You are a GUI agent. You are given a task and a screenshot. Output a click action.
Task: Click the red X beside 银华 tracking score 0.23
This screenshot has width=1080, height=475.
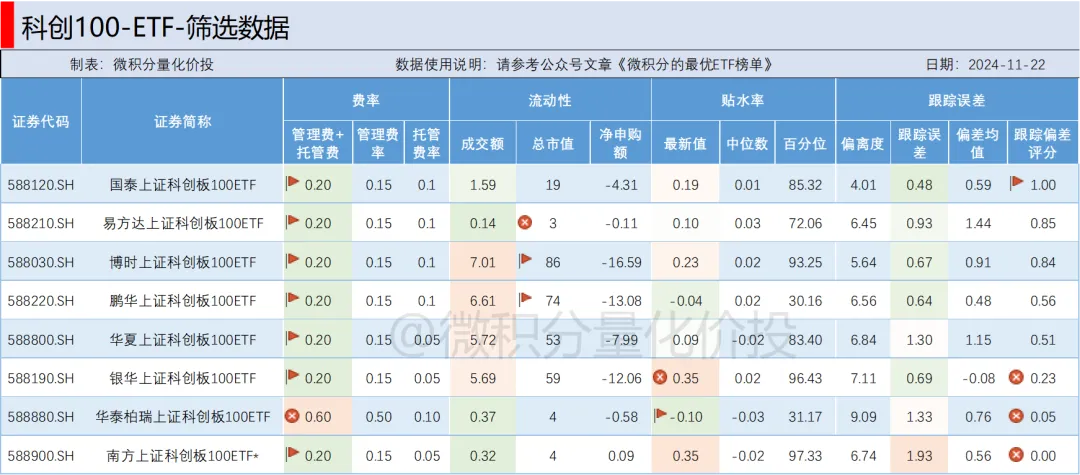point(1017,377)
